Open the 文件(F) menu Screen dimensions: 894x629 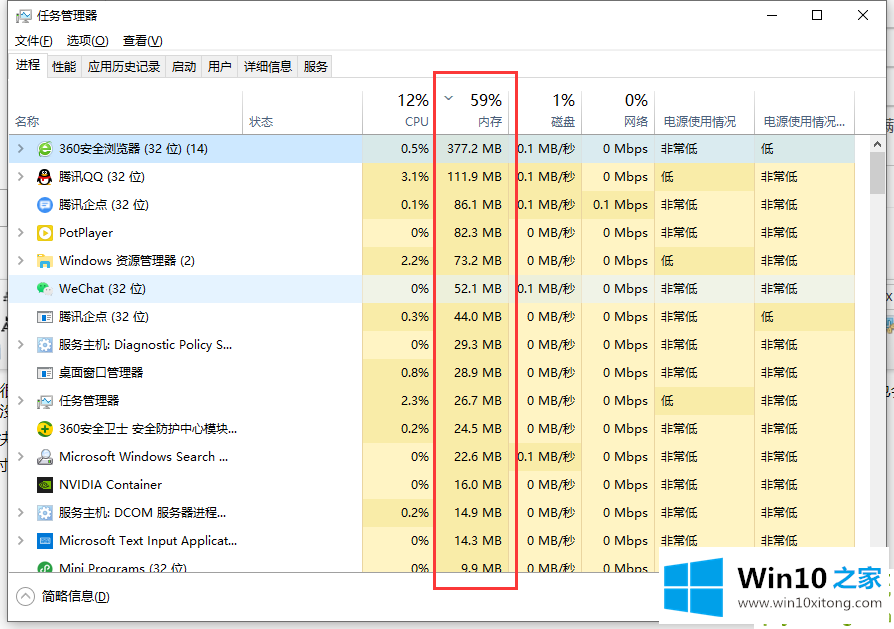pyautogui.click(x=34, y=41)
